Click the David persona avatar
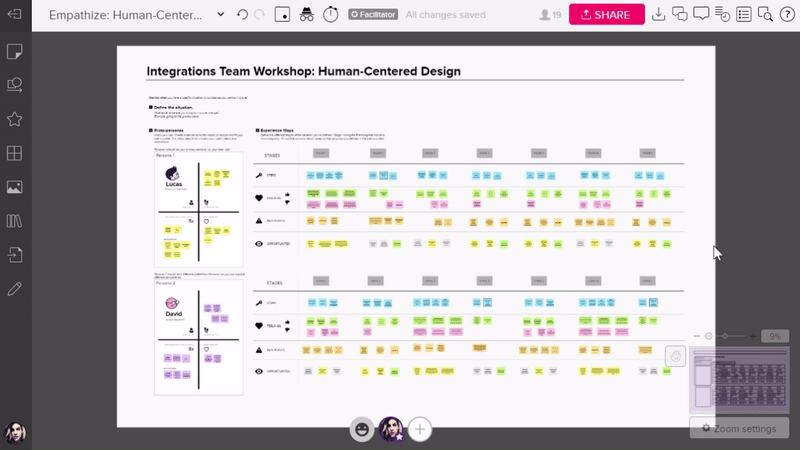This screenshot has width=800, height=450. (172, 303)
